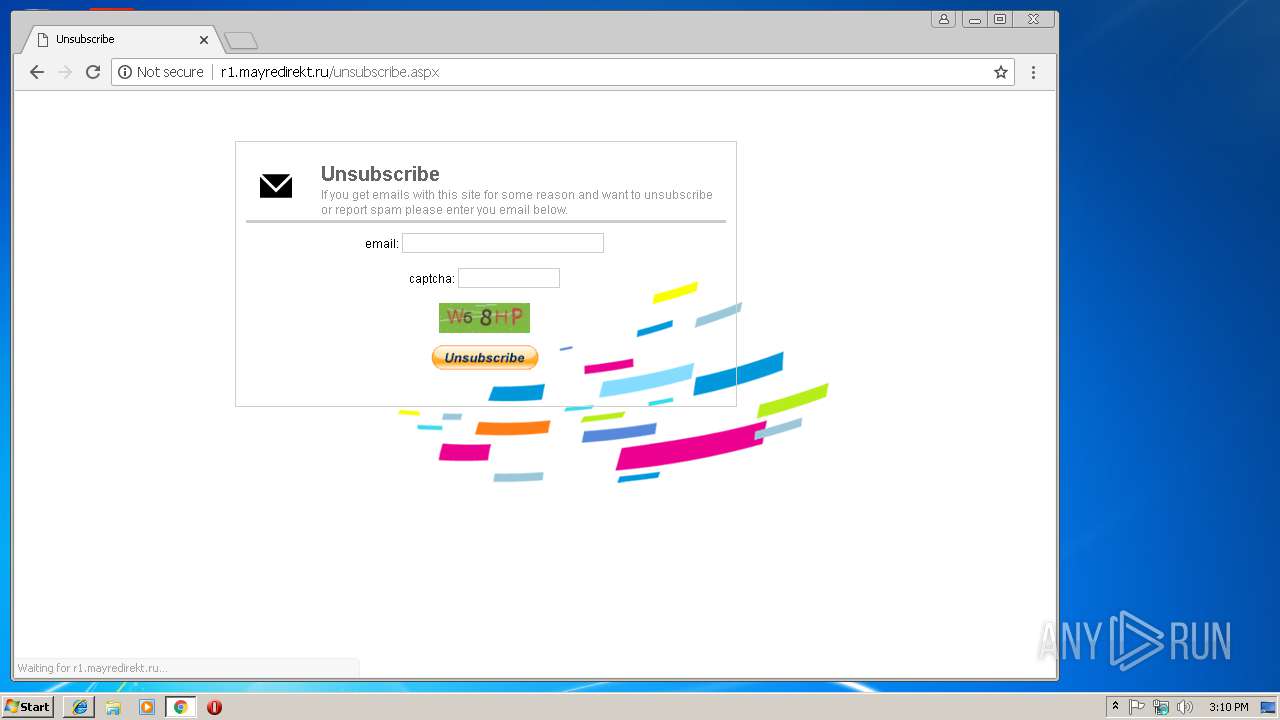Image resolution: width=1280 pixels, height=720 pixels.
Task: Open Action Center flag icon
Action: pyautogui.click(x=1137, y=707)
